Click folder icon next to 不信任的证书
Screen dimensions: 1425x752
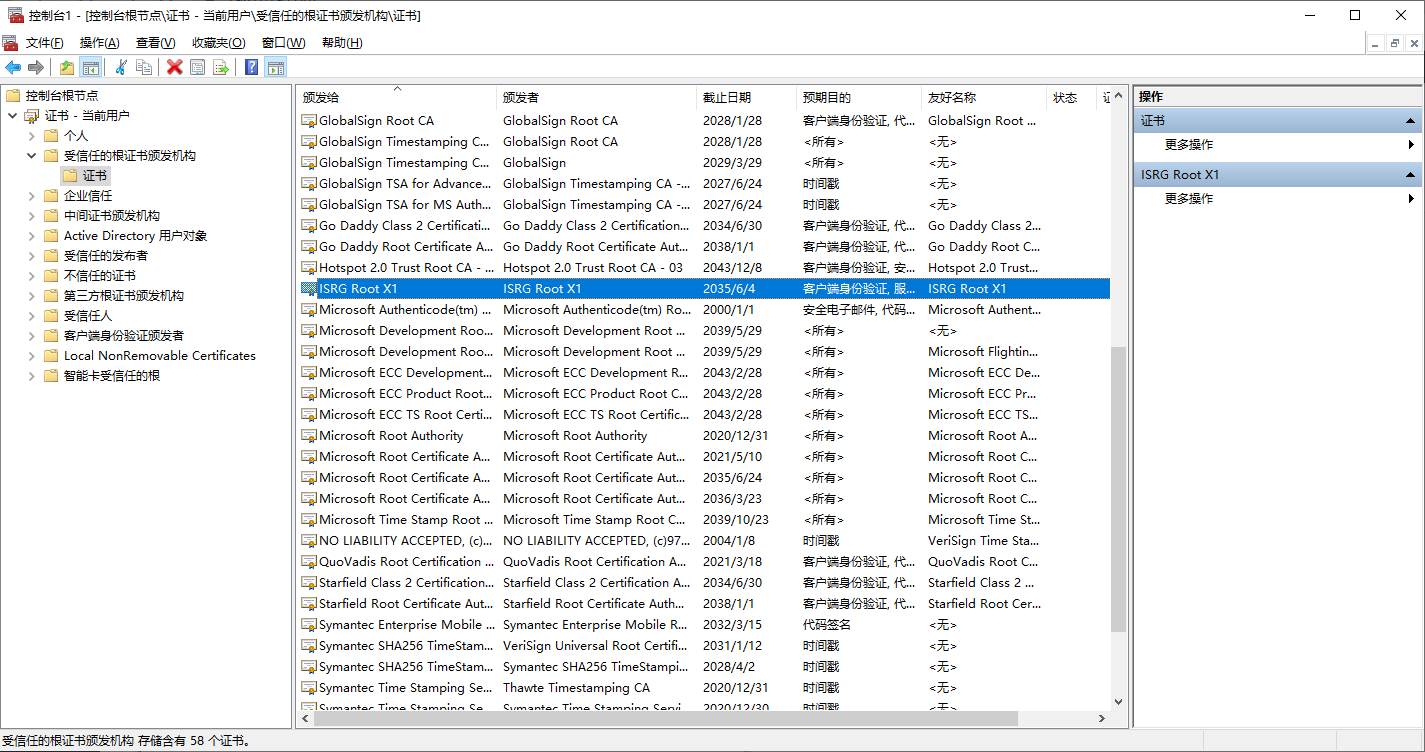coord(51,275)
